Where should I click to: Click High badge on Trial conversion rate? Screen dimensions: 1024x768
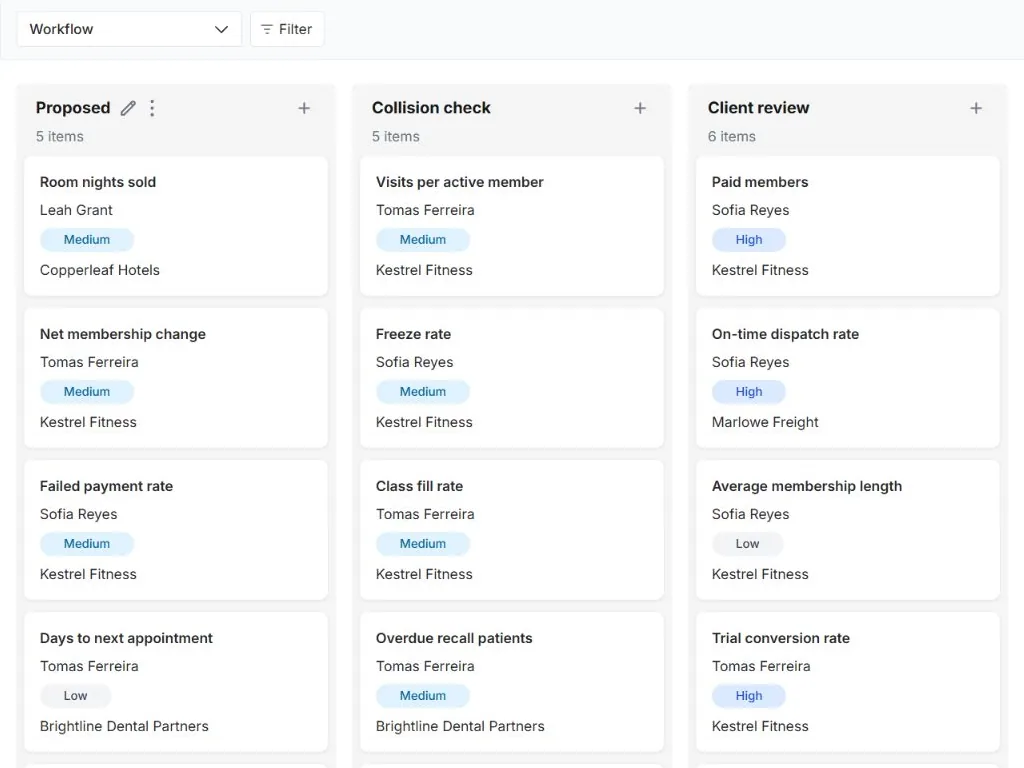point(748,696)
